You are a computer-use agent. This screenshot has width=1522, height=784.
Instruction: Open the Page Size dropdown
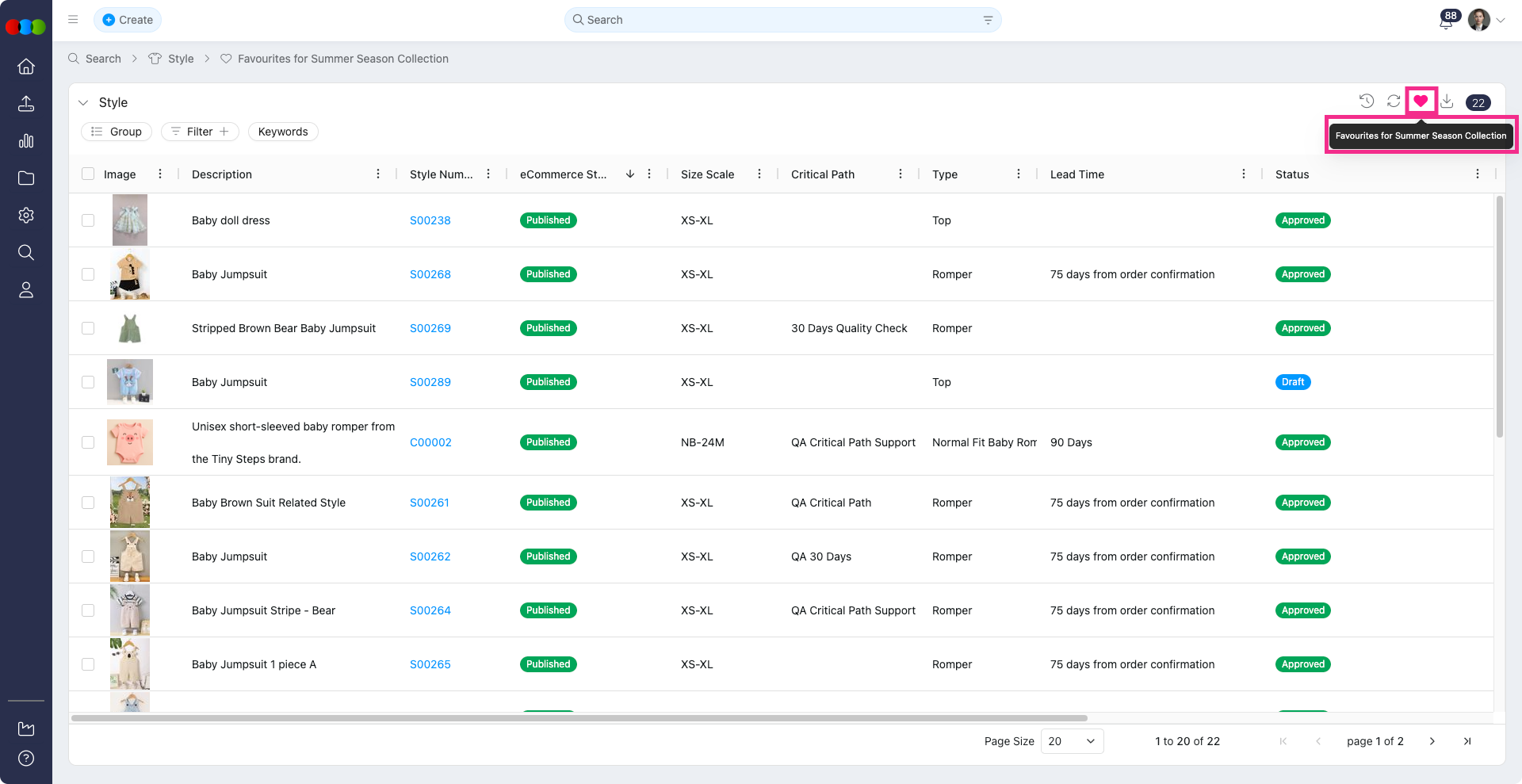pyautogui.click(x=1071, y=741)
